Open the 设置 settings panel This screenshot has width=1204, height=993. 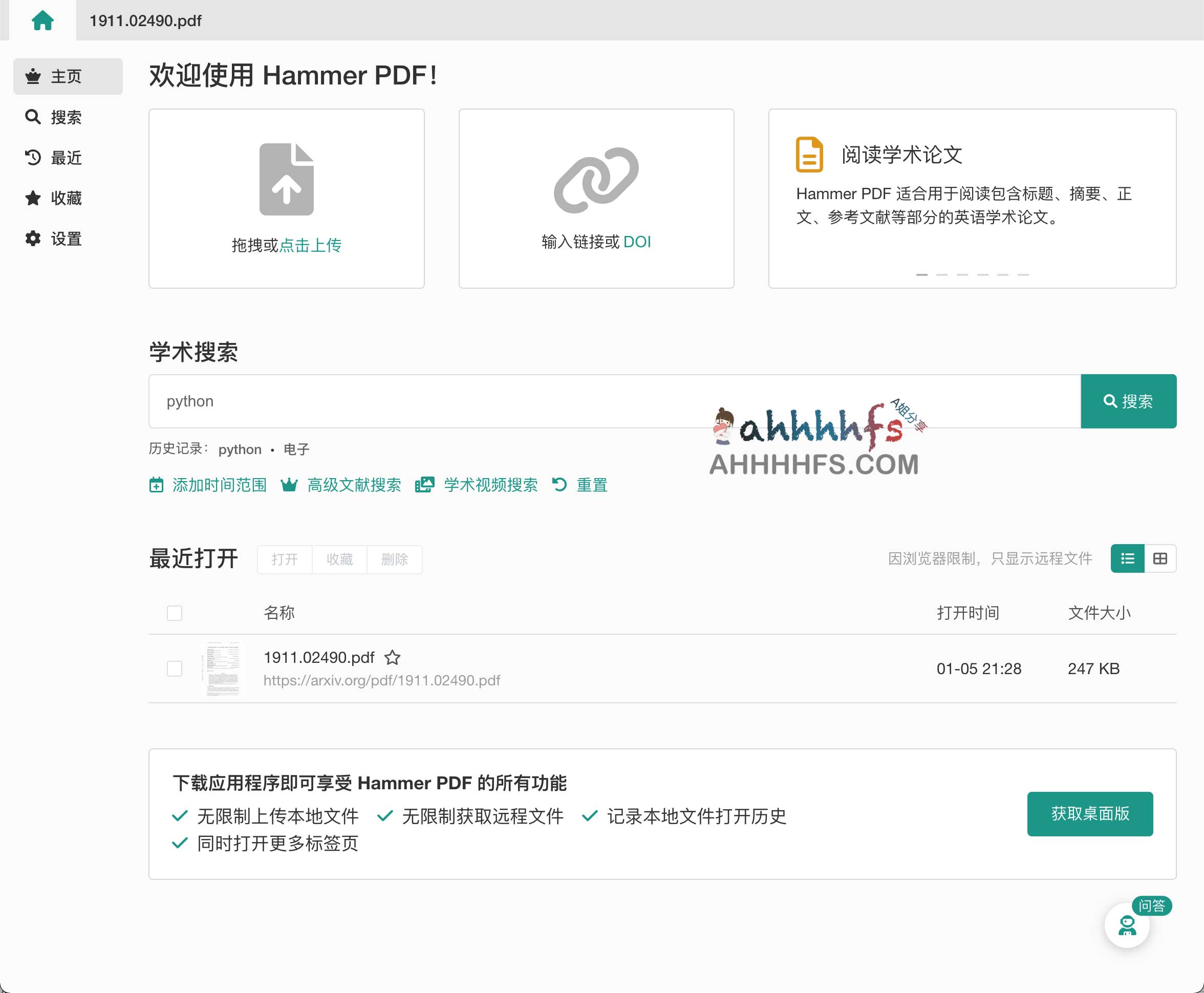pos(66,239)
